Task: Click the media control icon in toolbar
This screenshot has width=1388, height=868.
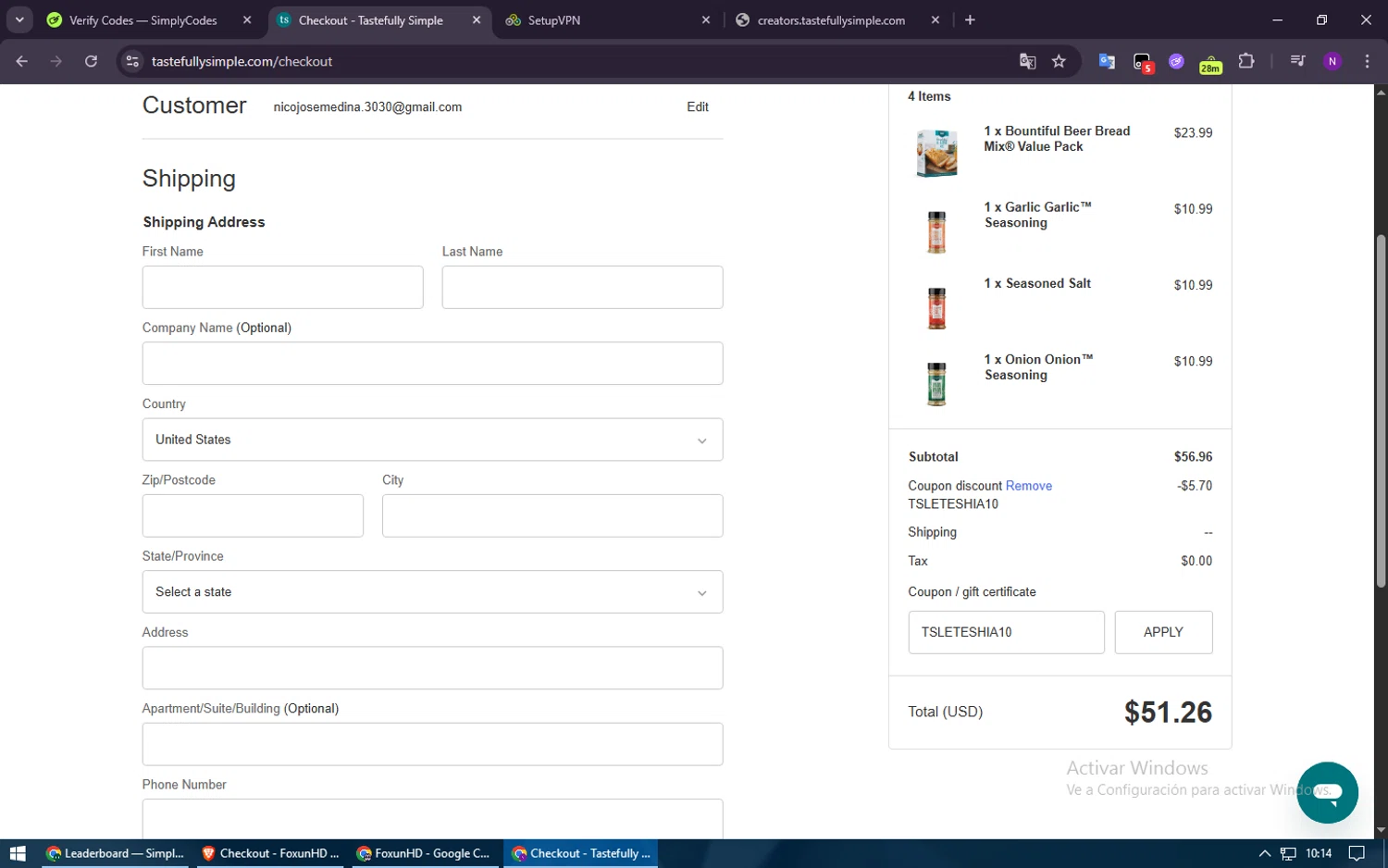Action: coord(1297,61)
